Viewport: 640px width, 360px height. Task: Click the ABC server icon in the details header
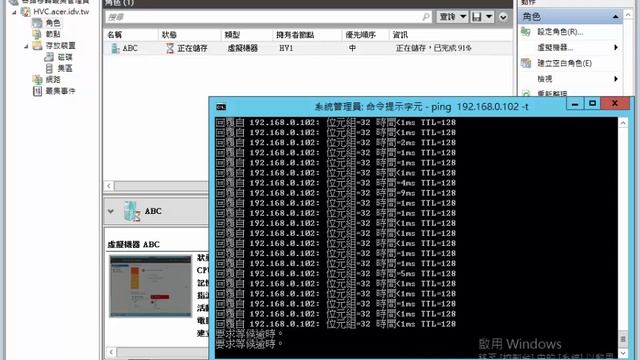click(x=131, y=211)
